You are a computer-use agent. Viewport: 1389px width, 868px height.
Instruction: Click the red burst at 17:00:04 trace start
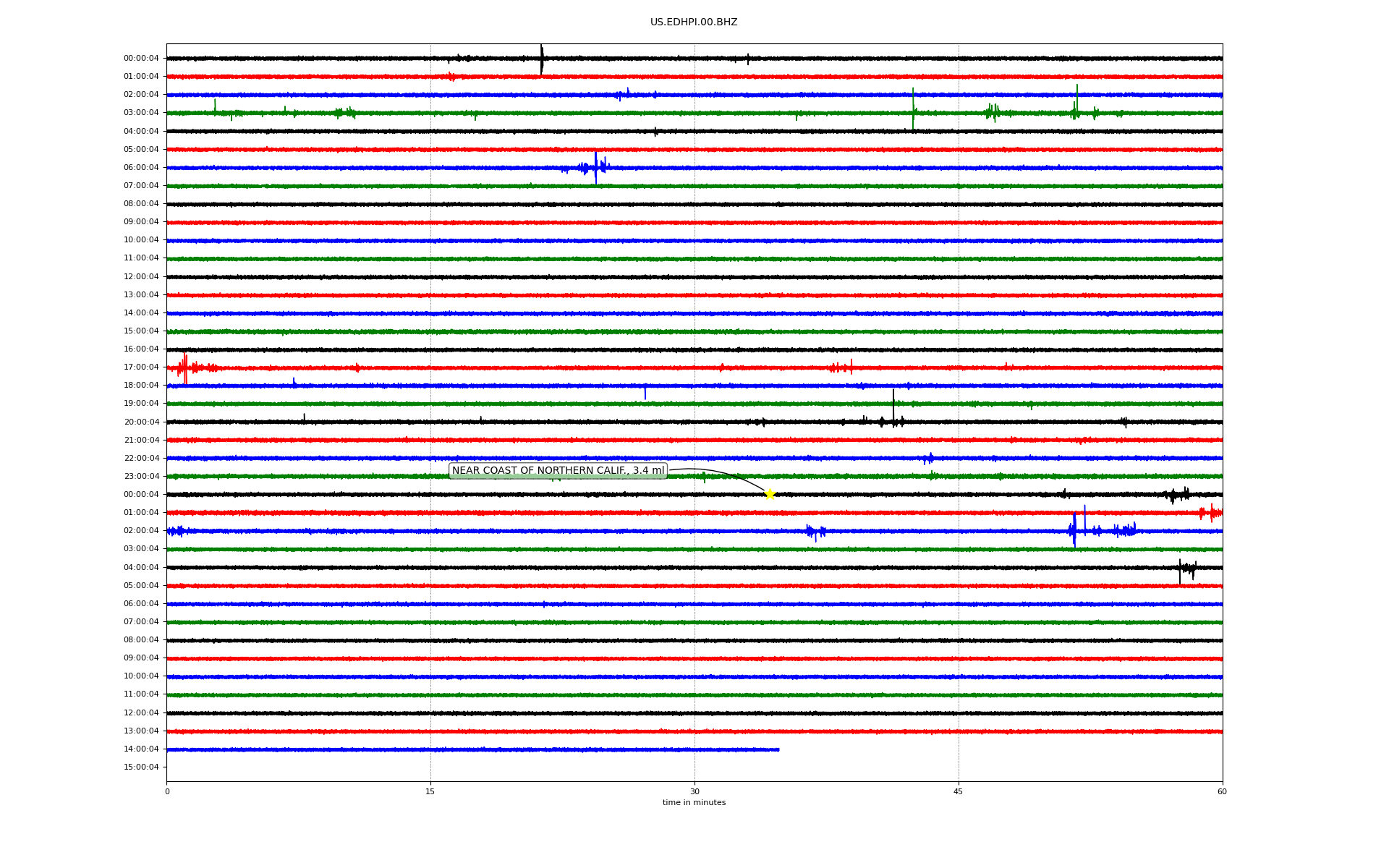coord(185,368)
